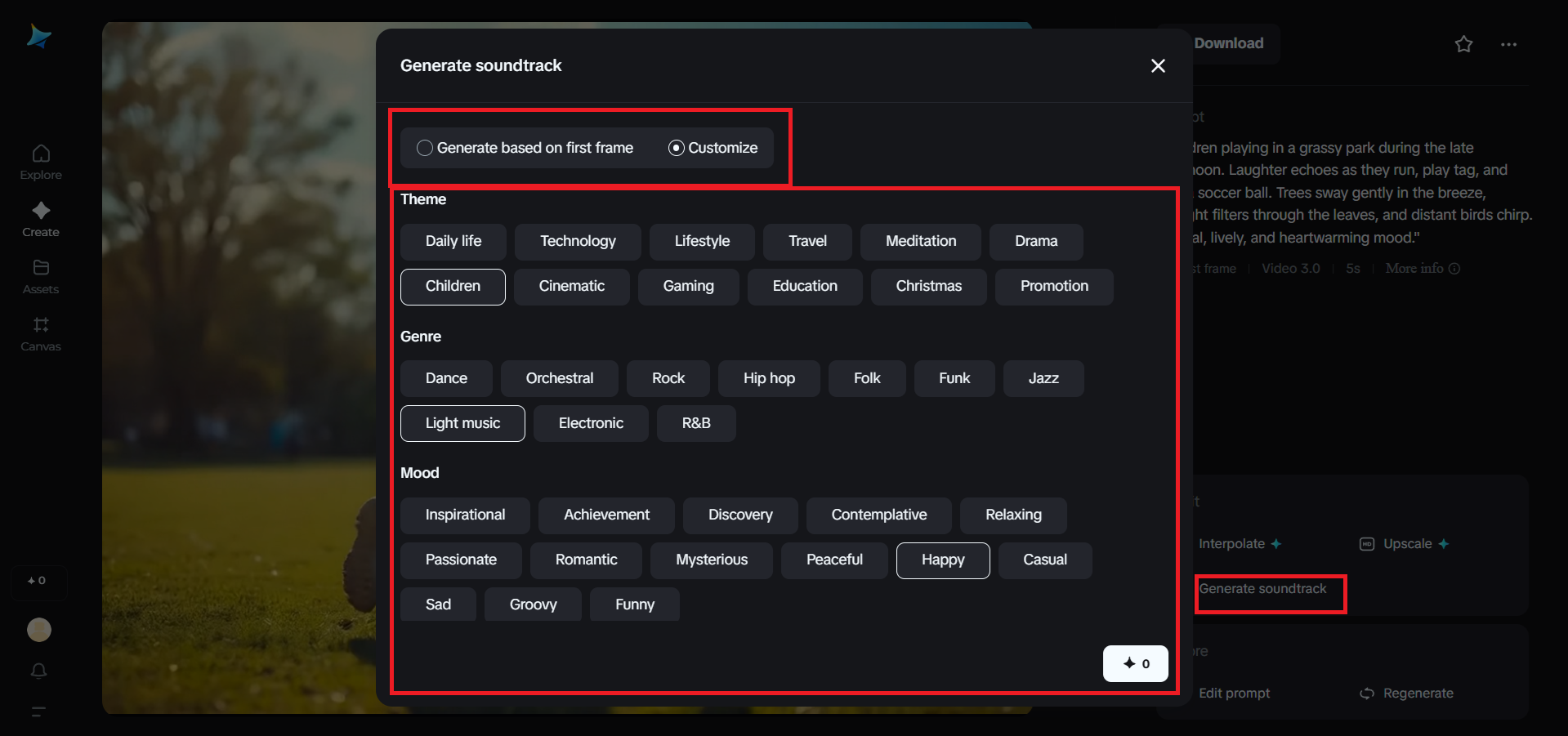Expand the bottom sidebar menu
The width and height of the screenshot is (1568, 736).
point(39,712)
